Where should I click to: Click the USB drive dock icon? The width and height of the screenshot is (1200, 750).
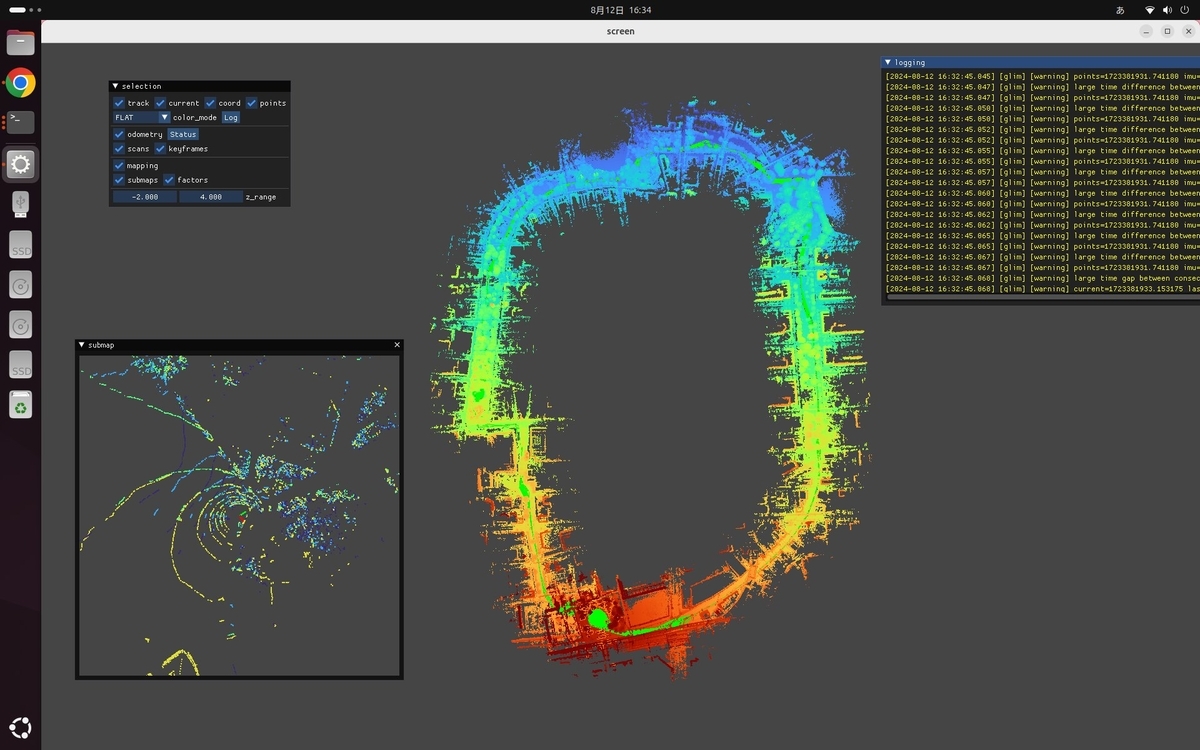[20, 204]
